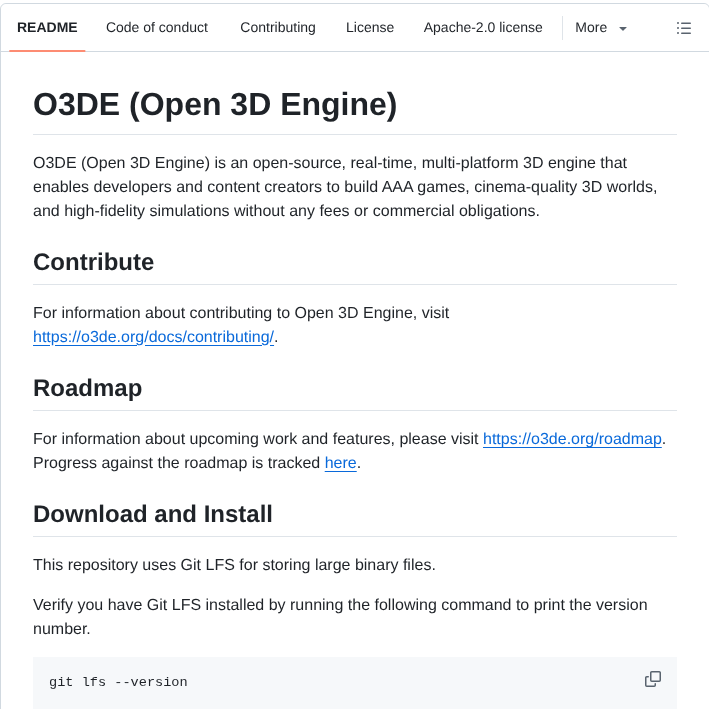Show the Apache-2.0 license tab
The height and width of the screenshot is (709, 709).
pyautogui.click(x=483, y=28)
